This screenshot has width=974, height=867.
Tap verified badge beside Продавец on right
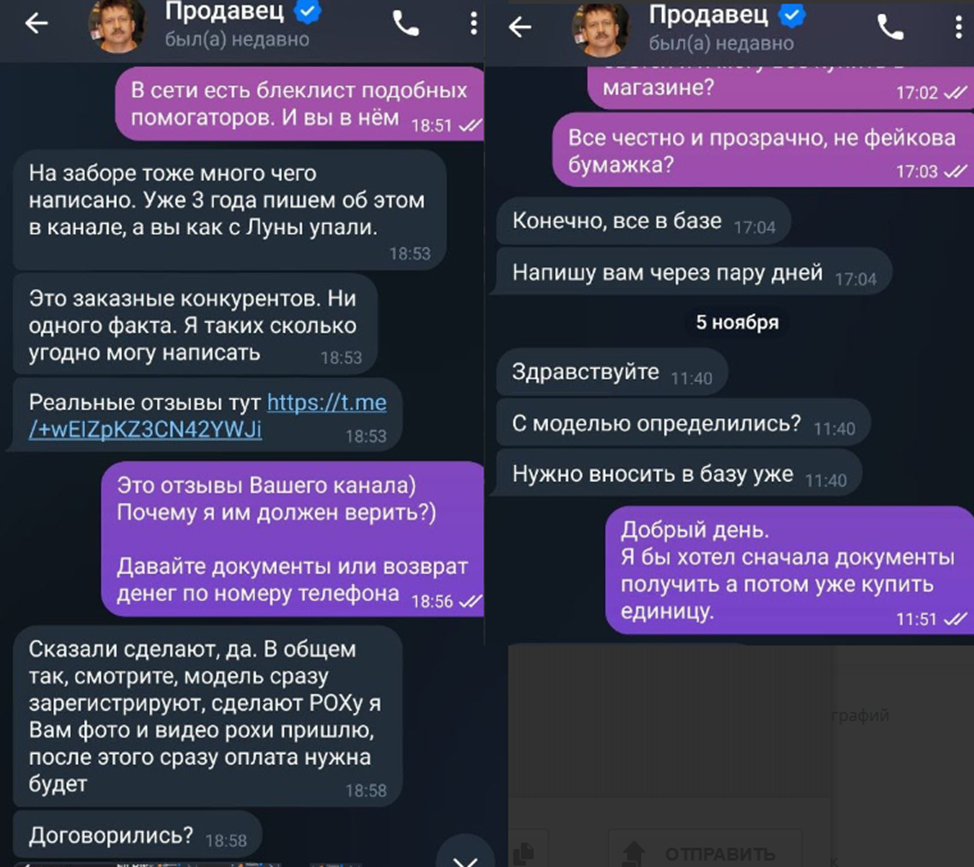tap(792, 14)
